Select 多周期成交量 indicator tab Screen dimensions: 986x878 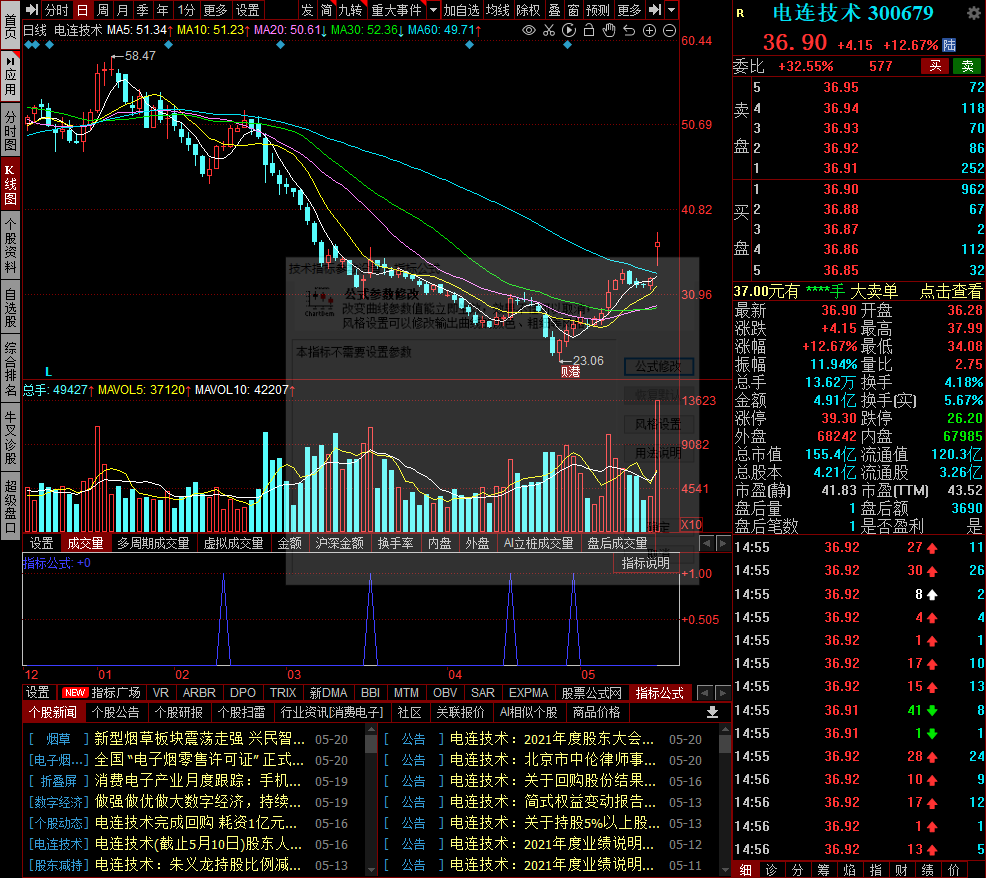tap(153, 543)
